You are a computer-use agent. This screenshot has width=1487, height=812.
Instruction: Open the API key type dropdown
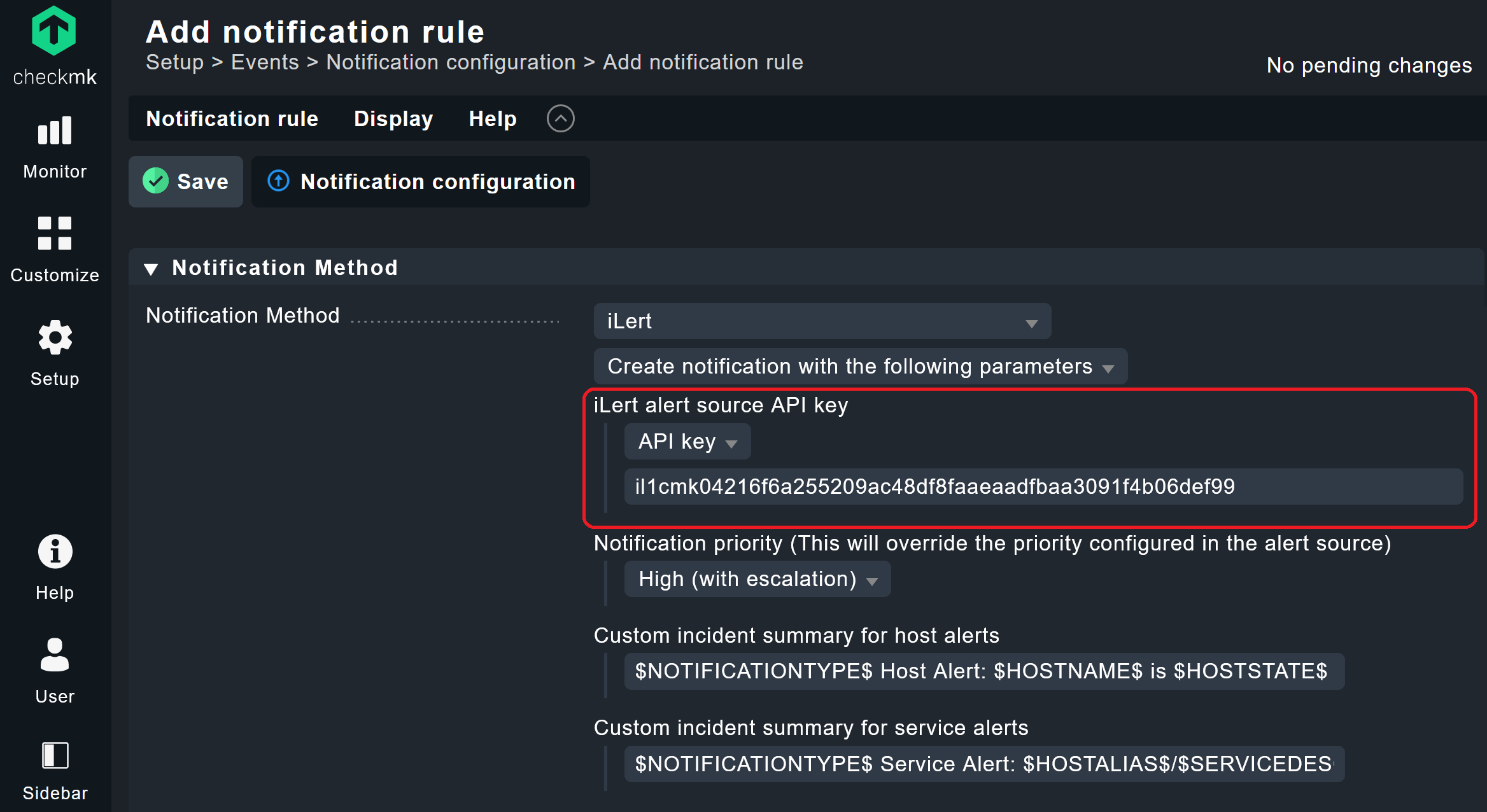pos(687,442)
